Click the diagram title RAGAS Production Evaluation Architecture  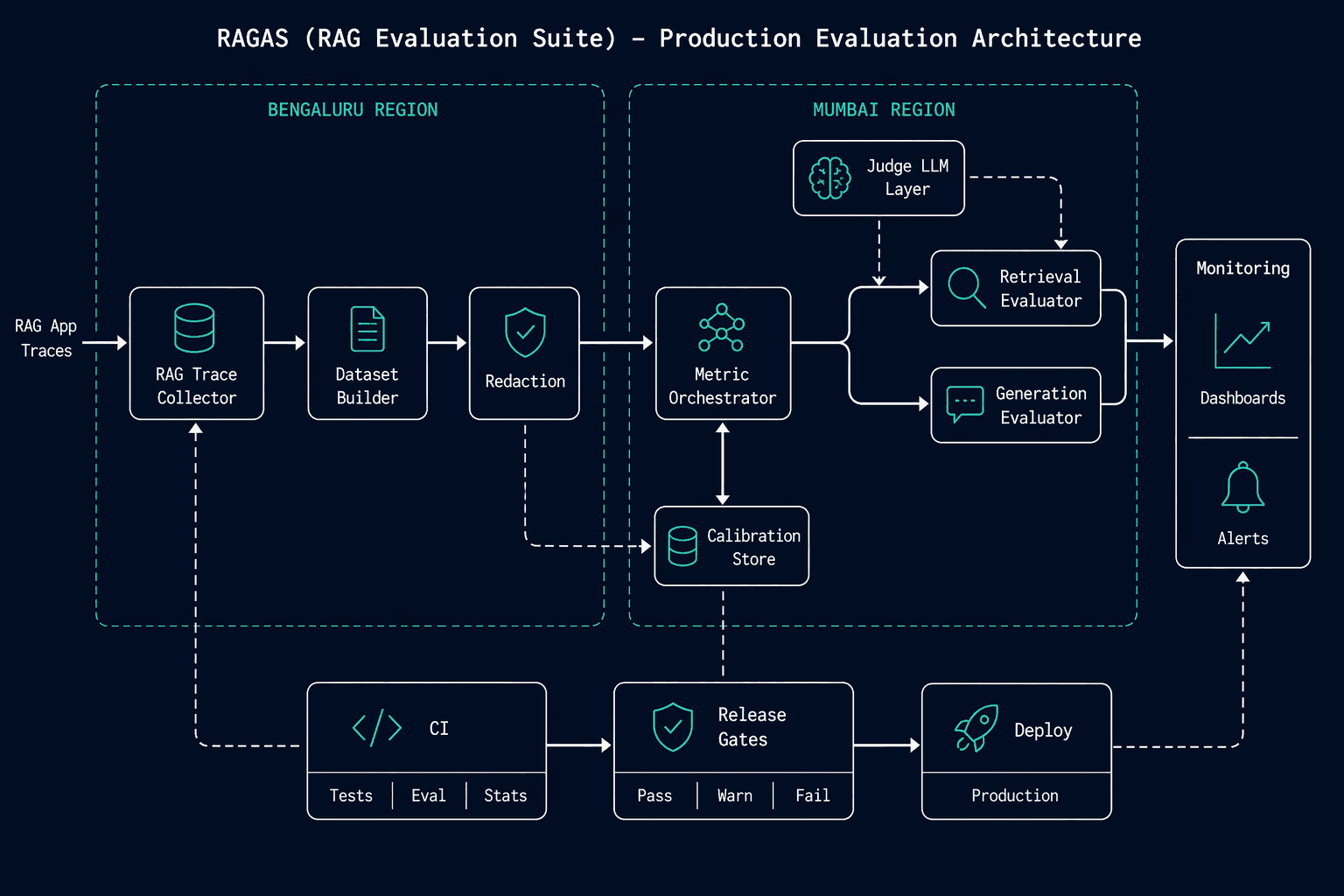(x=679, y=38)
